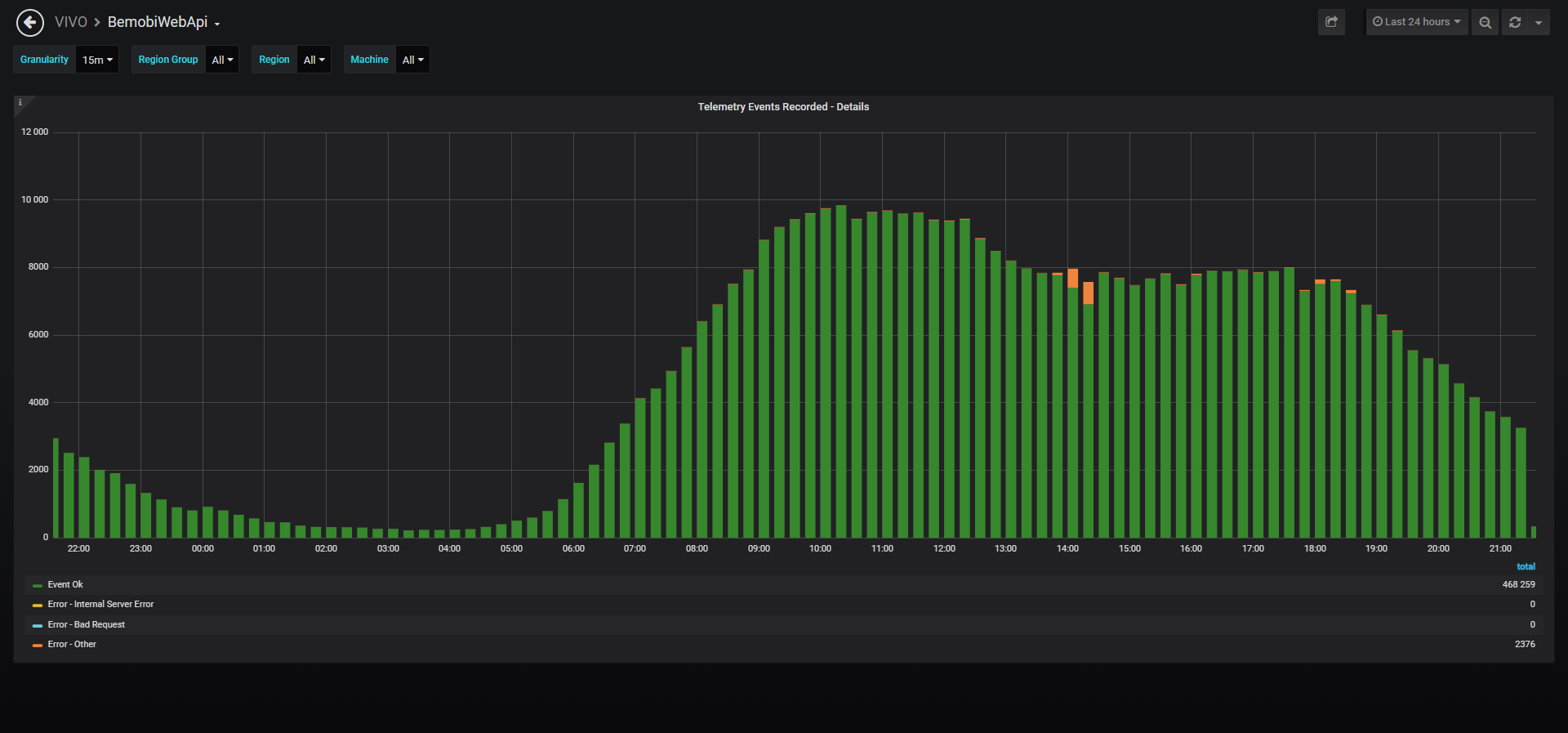This screenshot has width=1568, height=733.
Task: Click the Error - Other total value 2376
Action: coord(1525,644)
